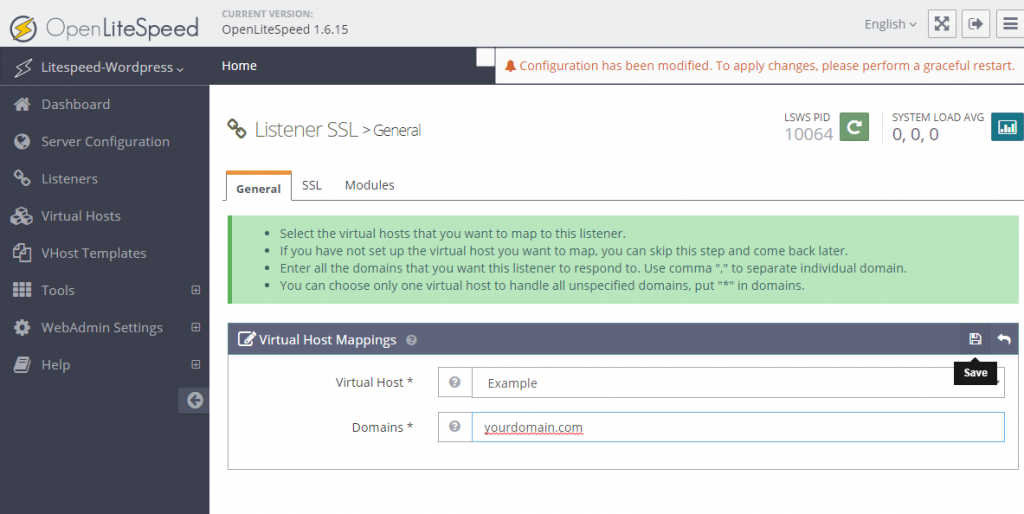Switch to the SSL tab

point(312,185)
